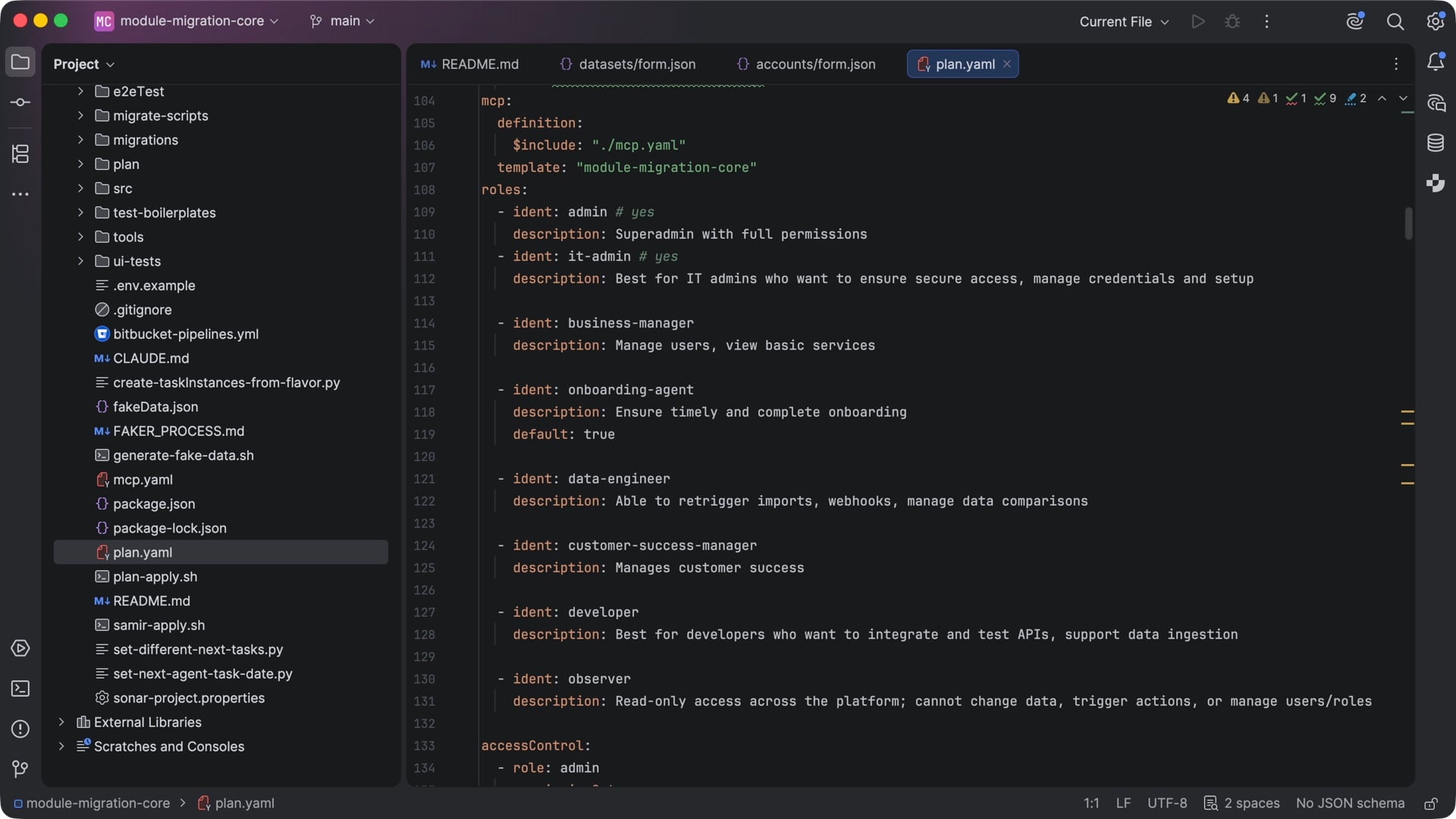Change LF line separator
This screenshot has width=1456, height=819.
1123,803
